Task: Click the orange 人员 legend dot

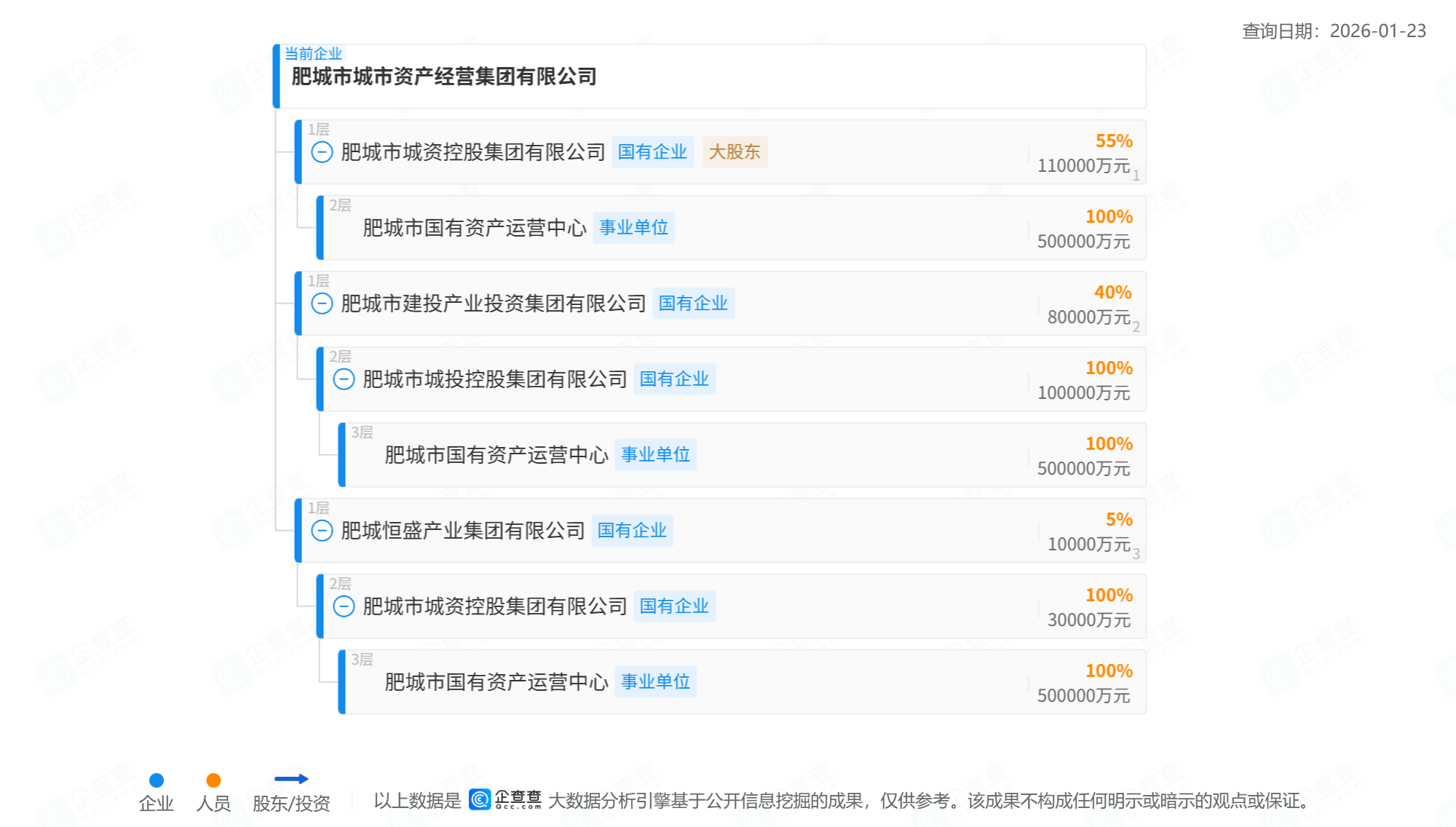Action: point(213,780)
